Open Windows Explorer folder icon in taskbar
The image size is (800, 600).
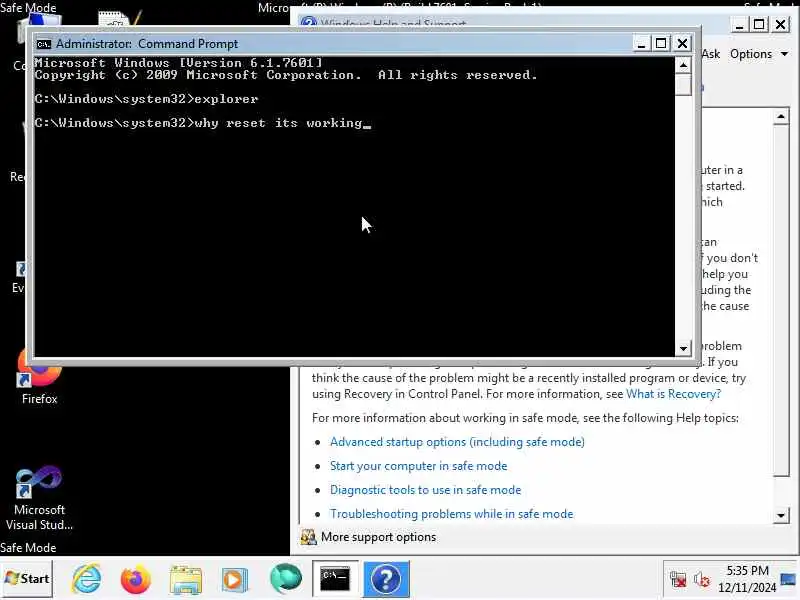pos(186,580)
